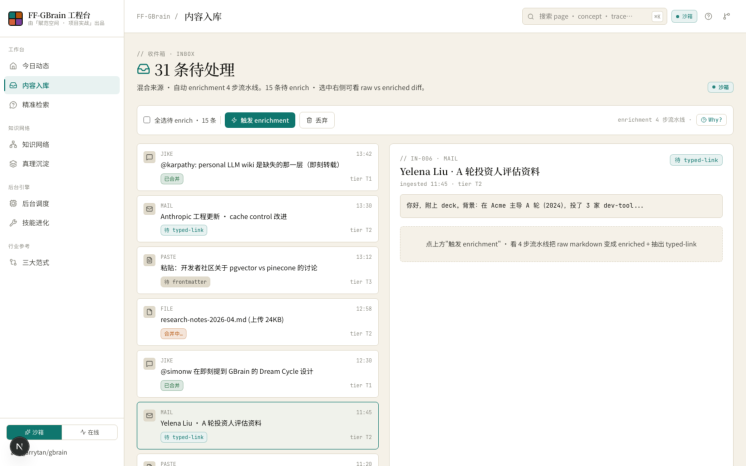Click mail icon on the Yelena Liu card
746x466 pixels.
(149, 416)
